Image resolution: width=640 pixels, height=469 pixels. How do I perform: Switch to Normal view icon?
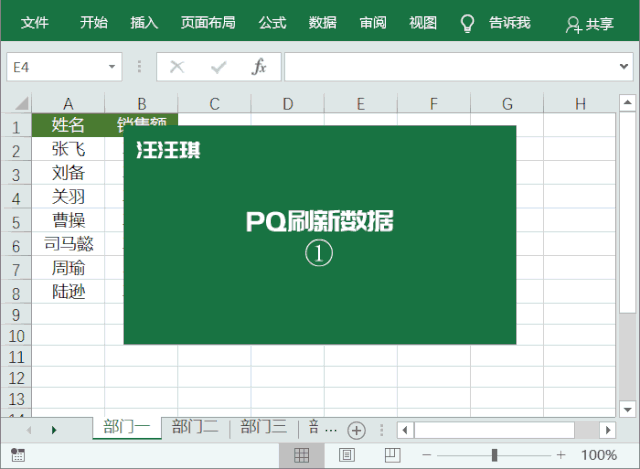(x=301, y=455)
